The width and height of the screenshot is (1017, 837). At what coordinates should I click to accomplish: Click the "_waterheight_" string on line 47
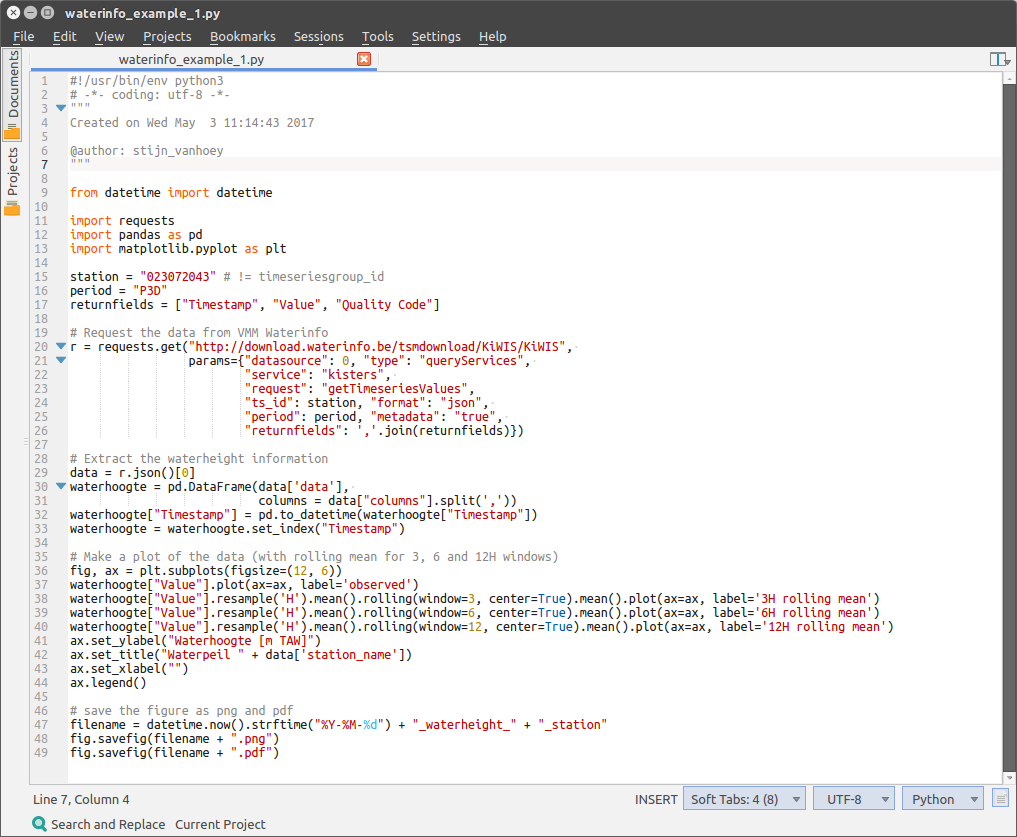coord(464,724)
